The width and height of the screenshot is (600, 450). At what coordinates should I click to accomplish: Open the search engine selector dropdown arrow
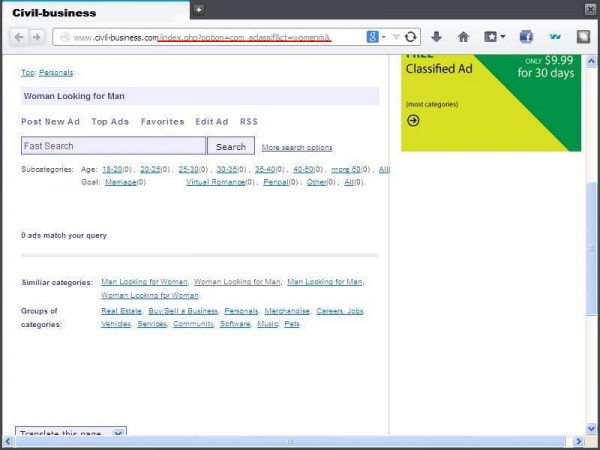383,37
